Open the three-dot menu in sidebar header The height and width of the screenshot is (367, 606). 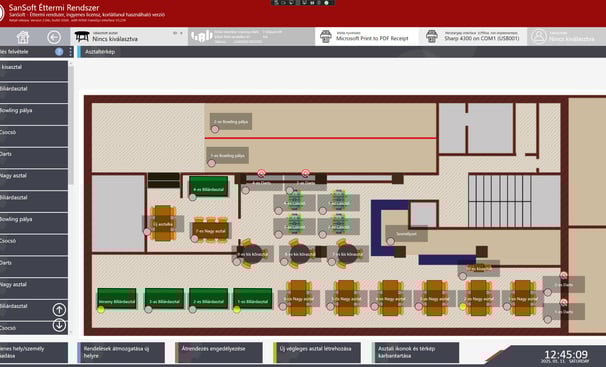click(70, 52)
